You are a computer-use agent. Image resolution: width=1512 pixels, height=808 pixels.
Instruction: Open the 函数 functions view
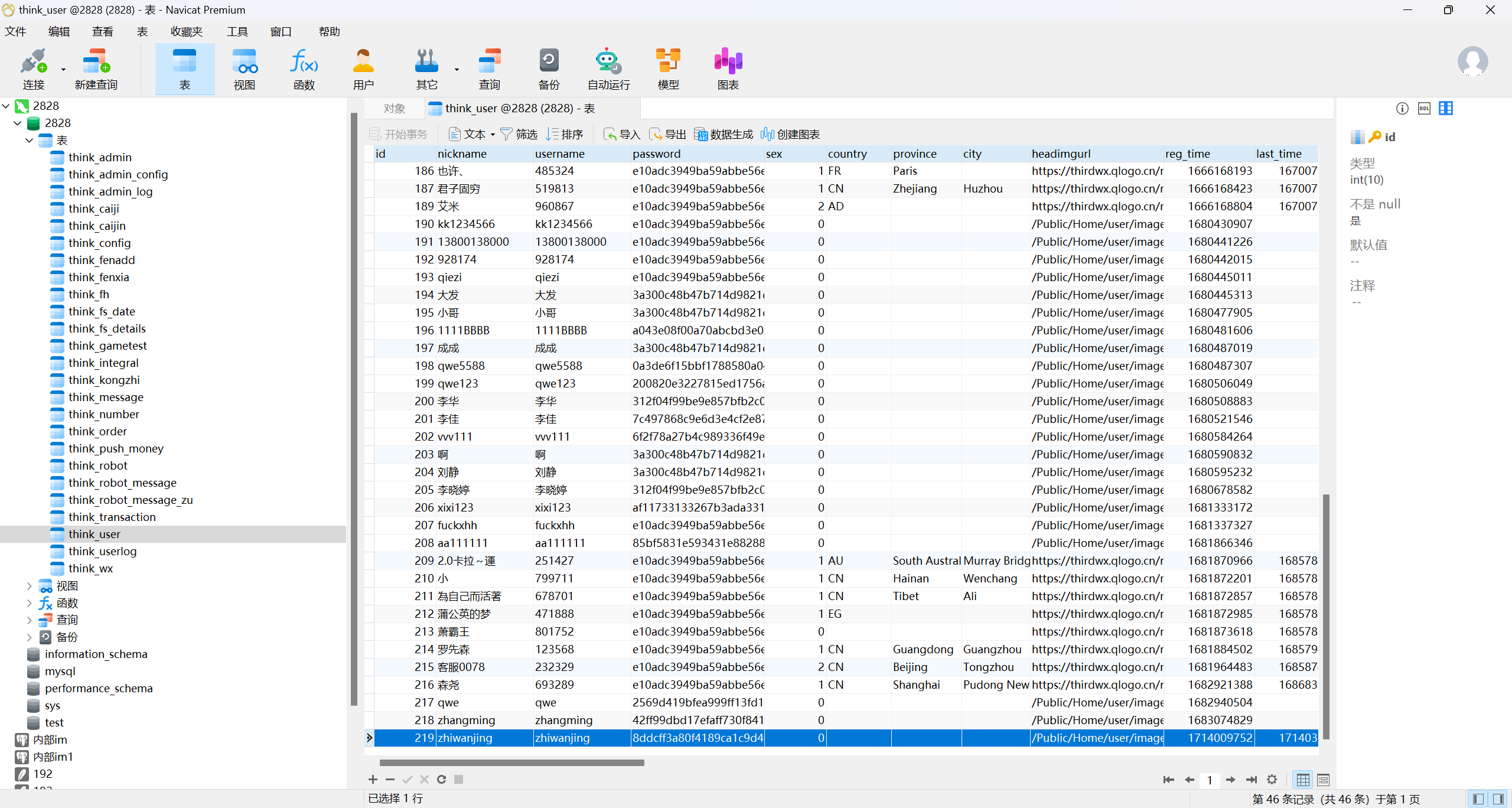click(x=304, y=69)
